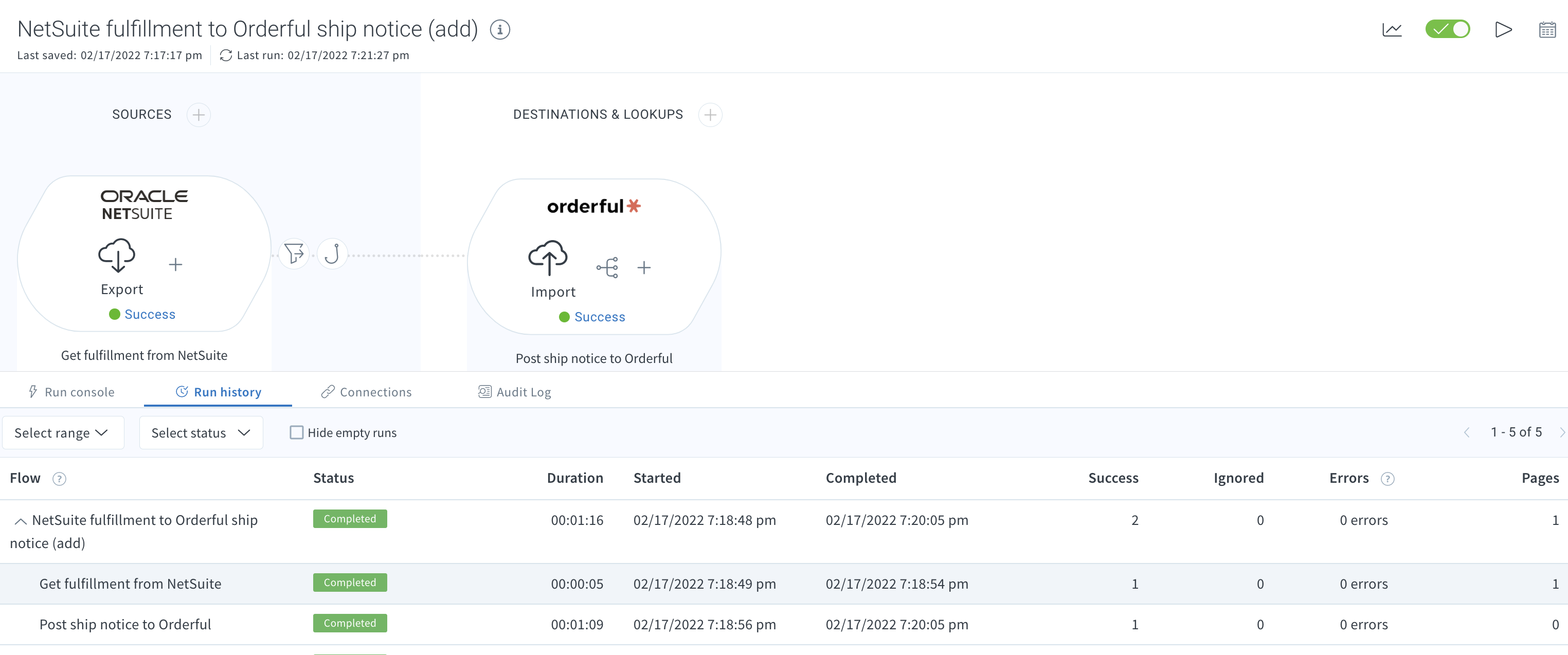This screenshot has width=1568, height=655.
Task: Click the Status column header
Action: (x=334, y=479)
